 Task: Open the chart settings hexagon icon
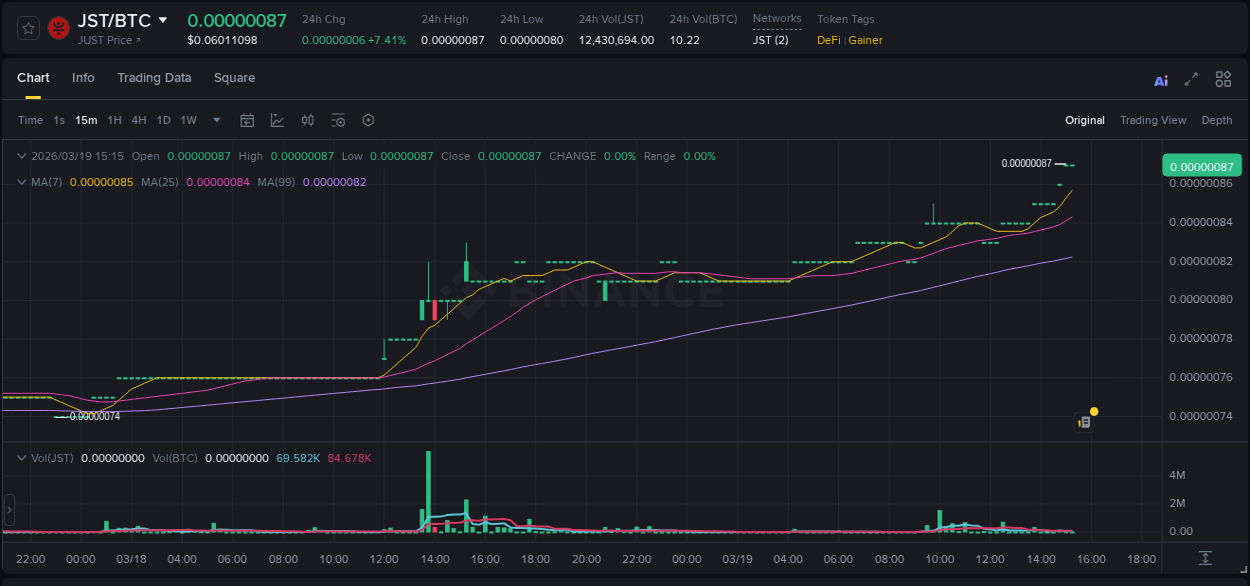click(x=368, y=120)
